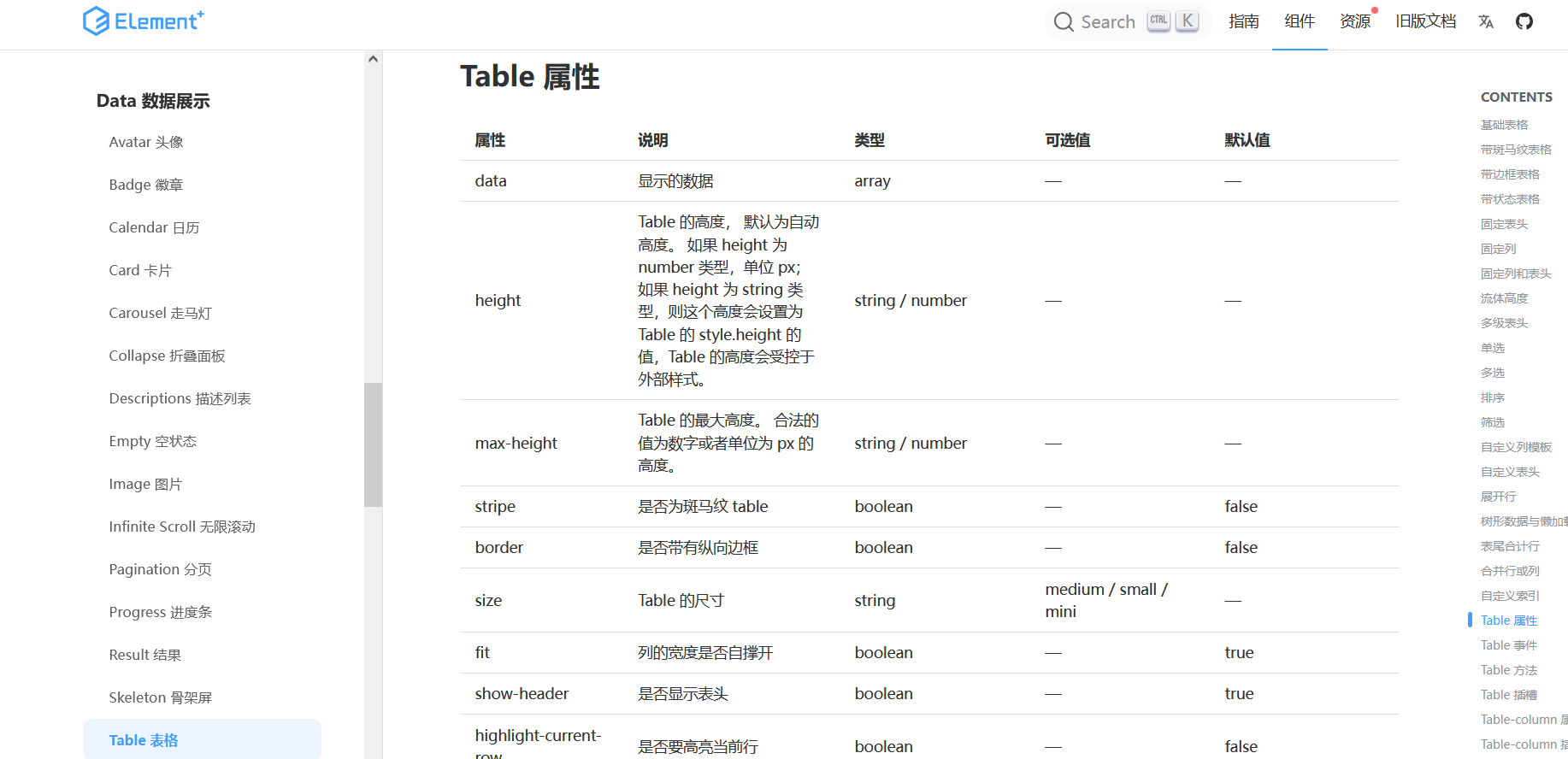Click the 默认值 column header
The height and width of the screenshot is (759, 1568).
(1247, 140)
